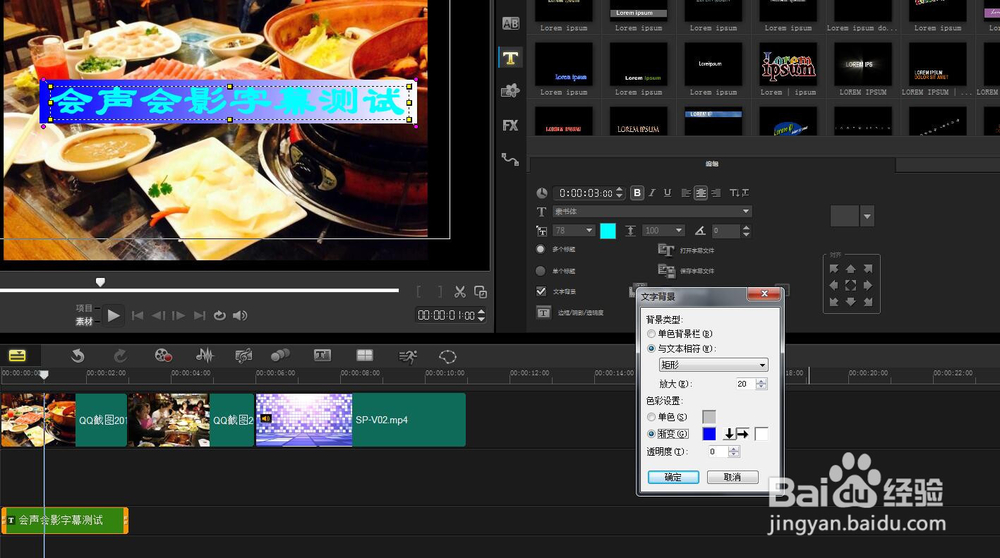Open Time Remapping running-man icon
Image resolution: width=1000 pixels, height=558 pixels.
pos(408,356)
